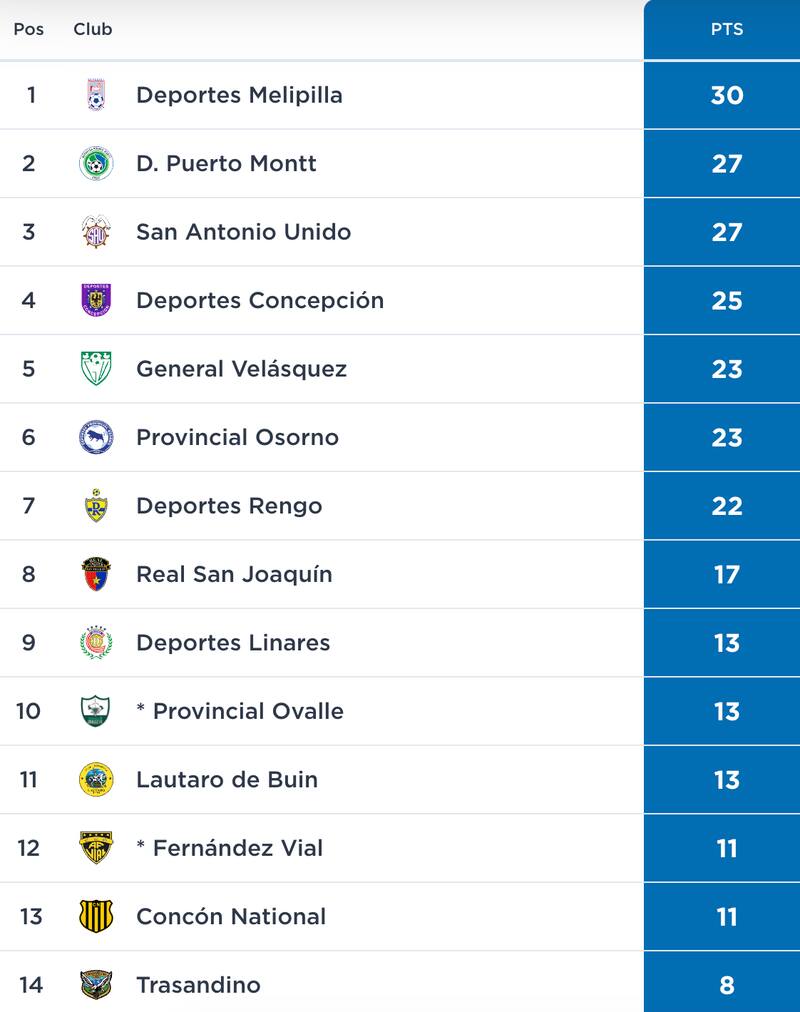Select the Deportes Linares crest
800x1012 pixels.
tap(97, 642)
